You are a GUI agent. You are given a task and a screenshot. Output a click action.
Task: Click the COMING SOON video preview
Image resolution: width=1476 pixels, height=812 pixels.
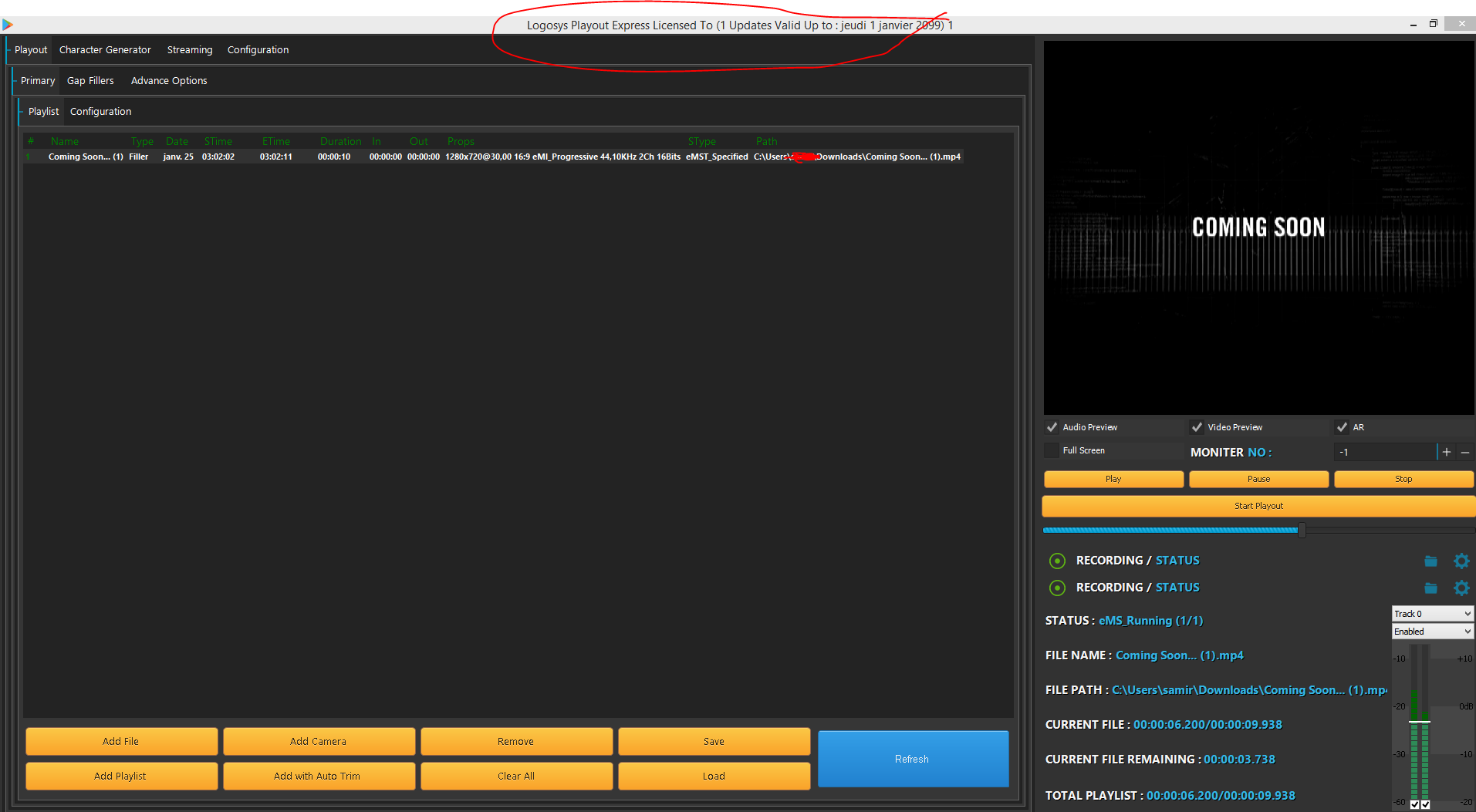[1258, 227]
